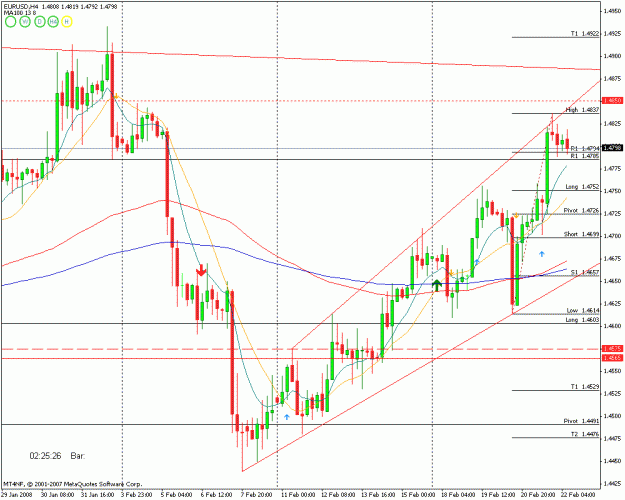Select the green D daily circle indicator
The width and height of the screenshot is (625, 500).
(x=39, y=22)
